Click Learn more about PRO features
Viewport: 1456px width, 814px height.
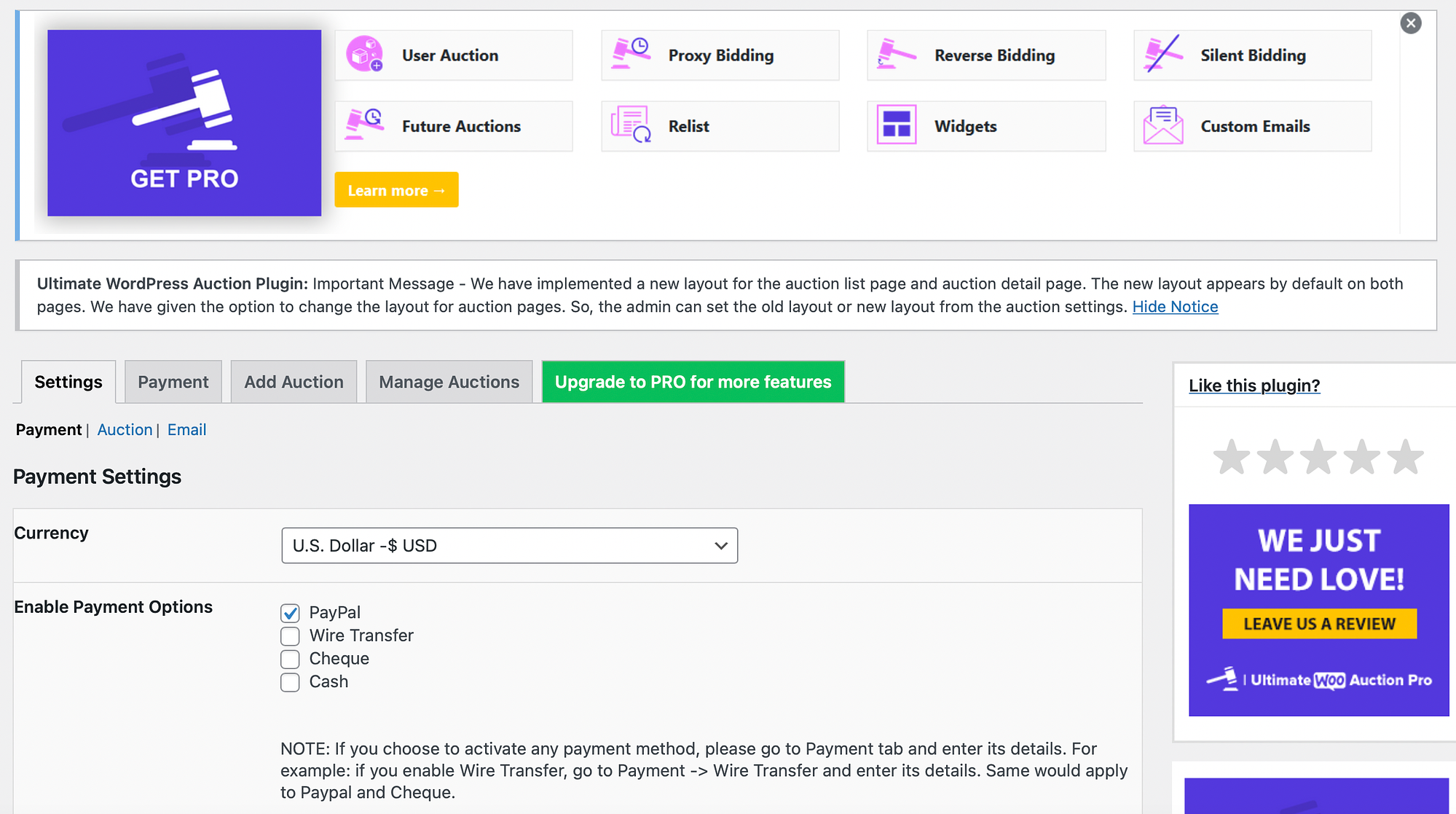click(x=397, y=189)
